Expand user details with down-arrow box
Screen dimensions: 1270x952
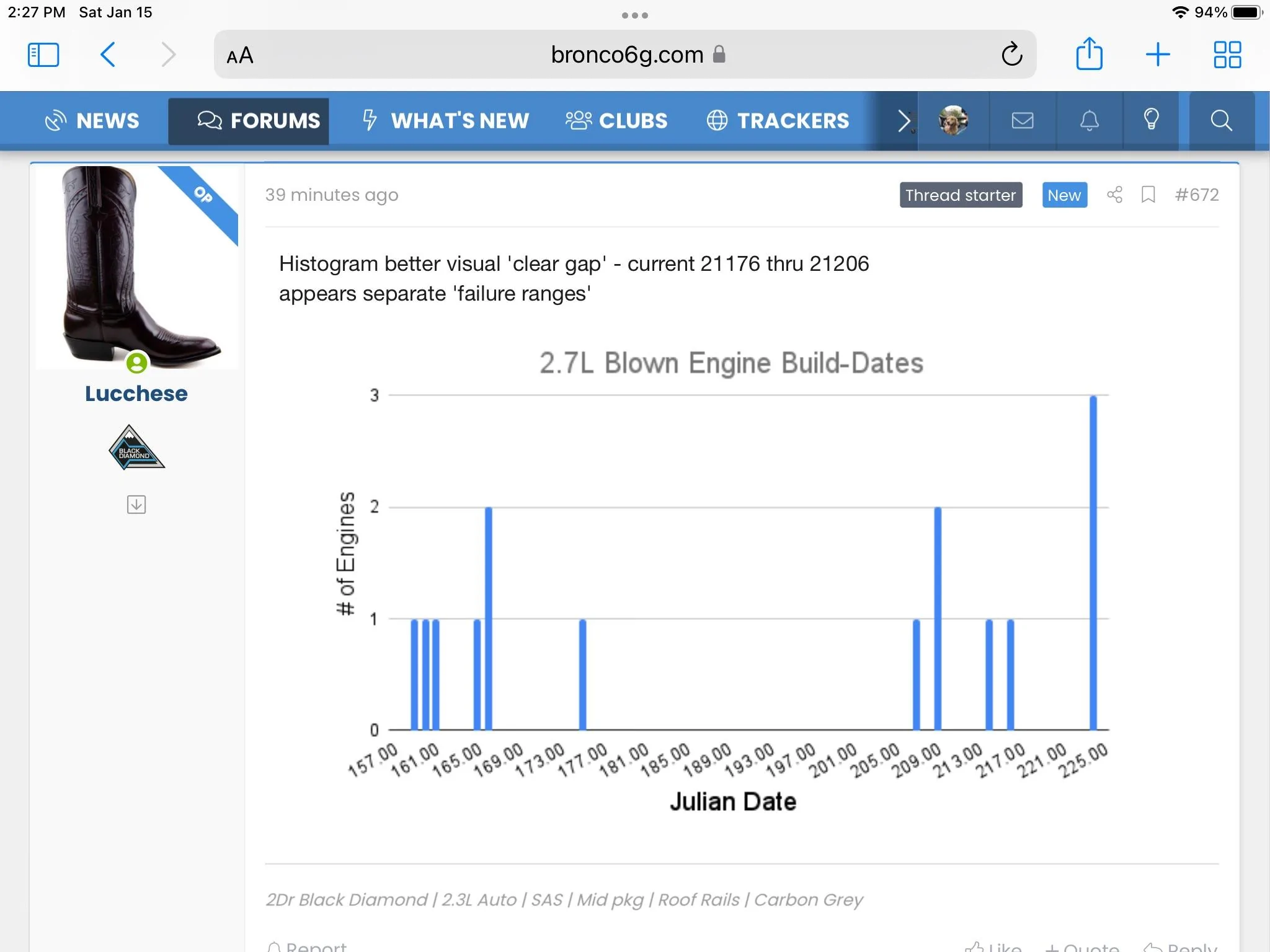click(x=136, y=505)
